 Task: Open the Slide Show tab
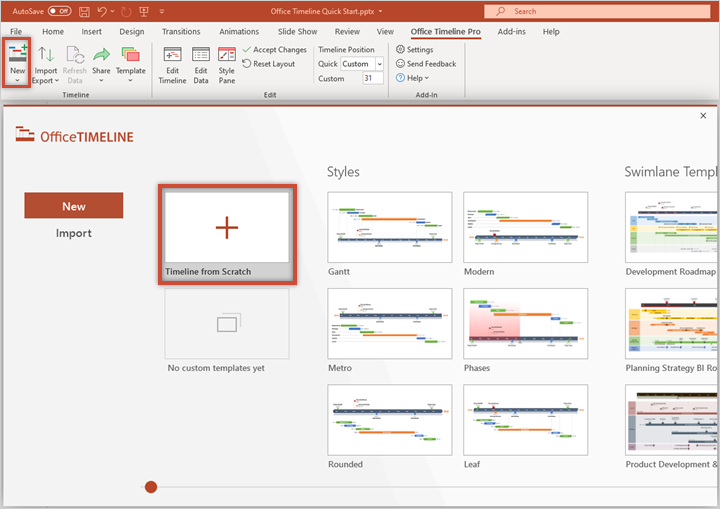[297, 32]
